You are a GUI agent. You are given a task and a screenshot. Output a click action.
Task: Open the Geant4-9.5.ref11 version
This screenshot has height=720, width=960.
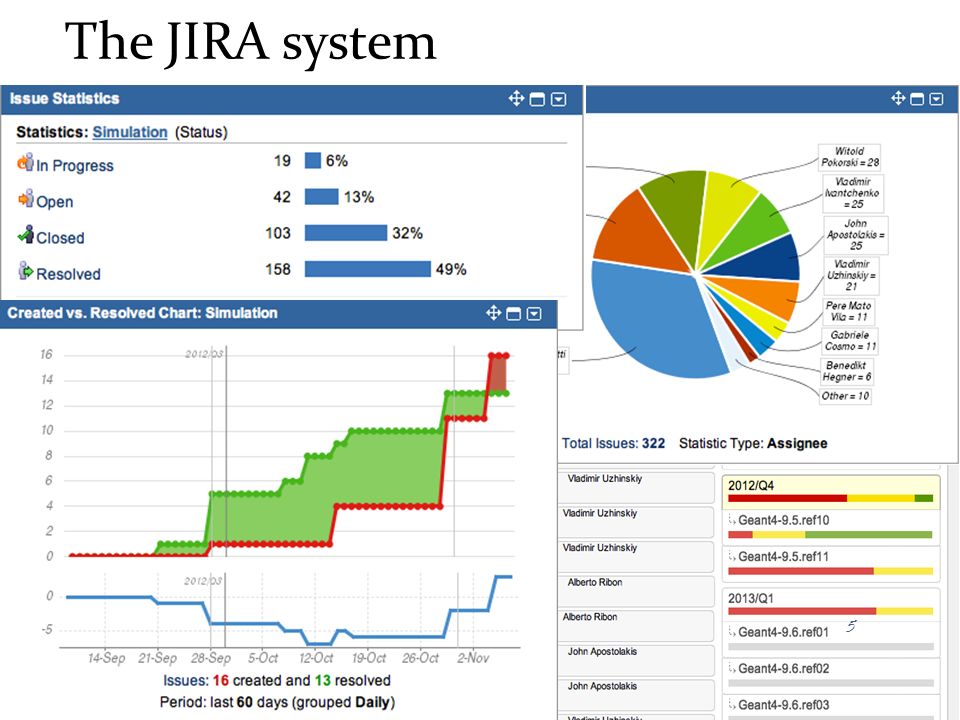pos(783,557)
